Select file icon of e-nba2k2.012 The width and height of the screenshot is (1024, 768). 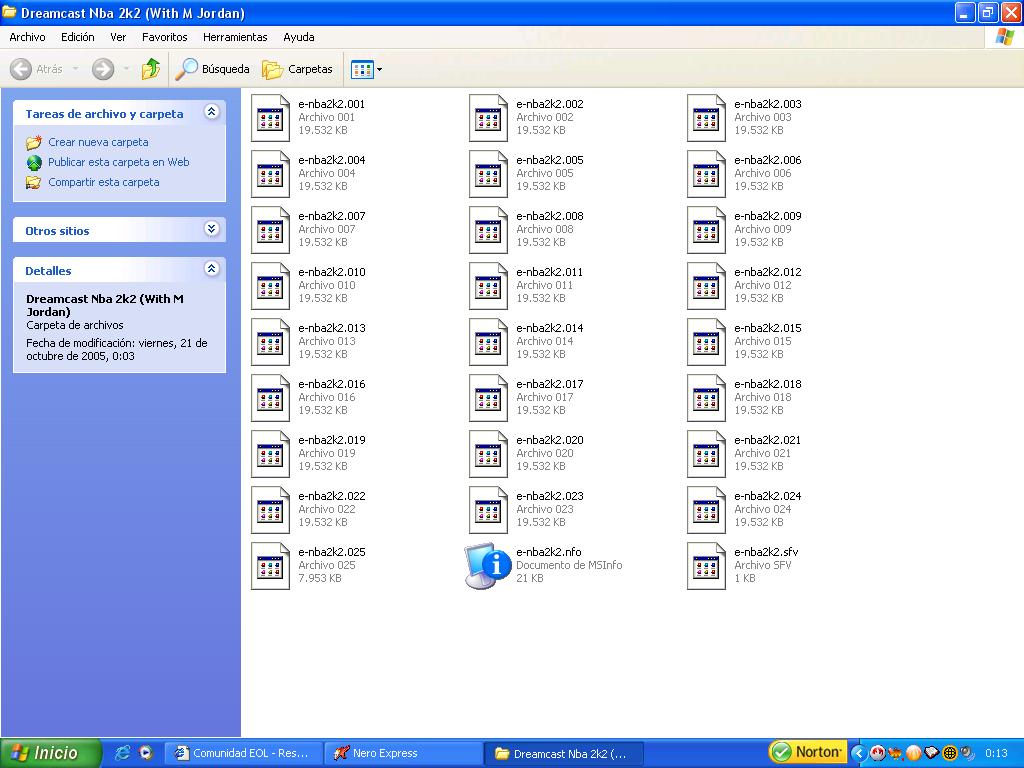pyautogui.click(x=707, y=287)
